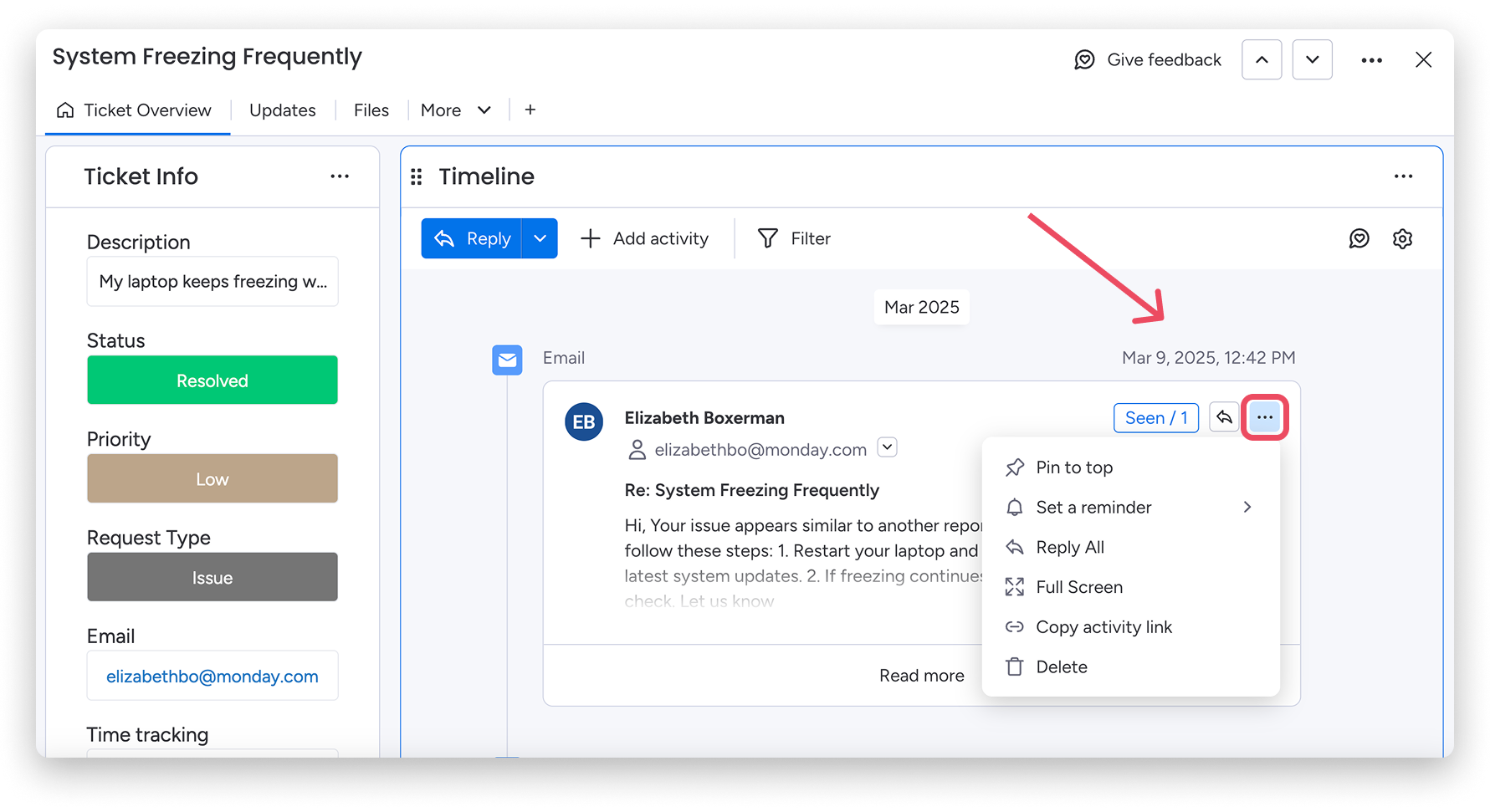Viewport: 1490px width, 812px height.
Task: Change the Low priority label
Action: pyautogui.click(x=212, y=479)
